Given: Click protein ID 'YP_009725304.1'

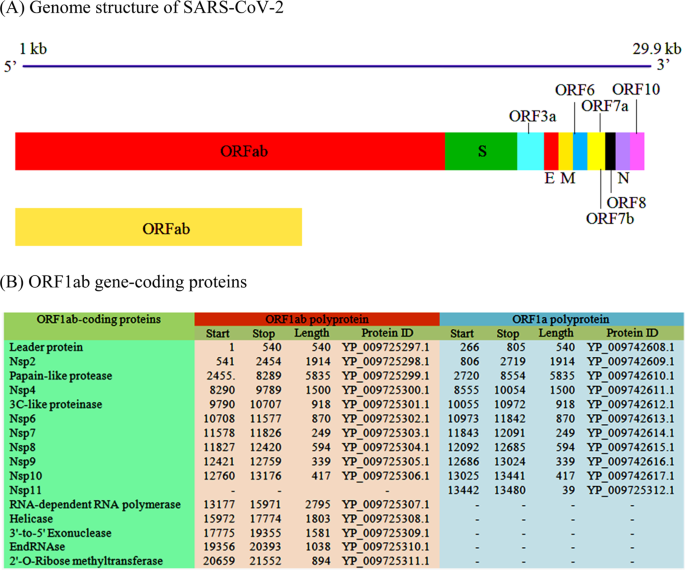Looking at the screenshot, I should coord(386,447).
